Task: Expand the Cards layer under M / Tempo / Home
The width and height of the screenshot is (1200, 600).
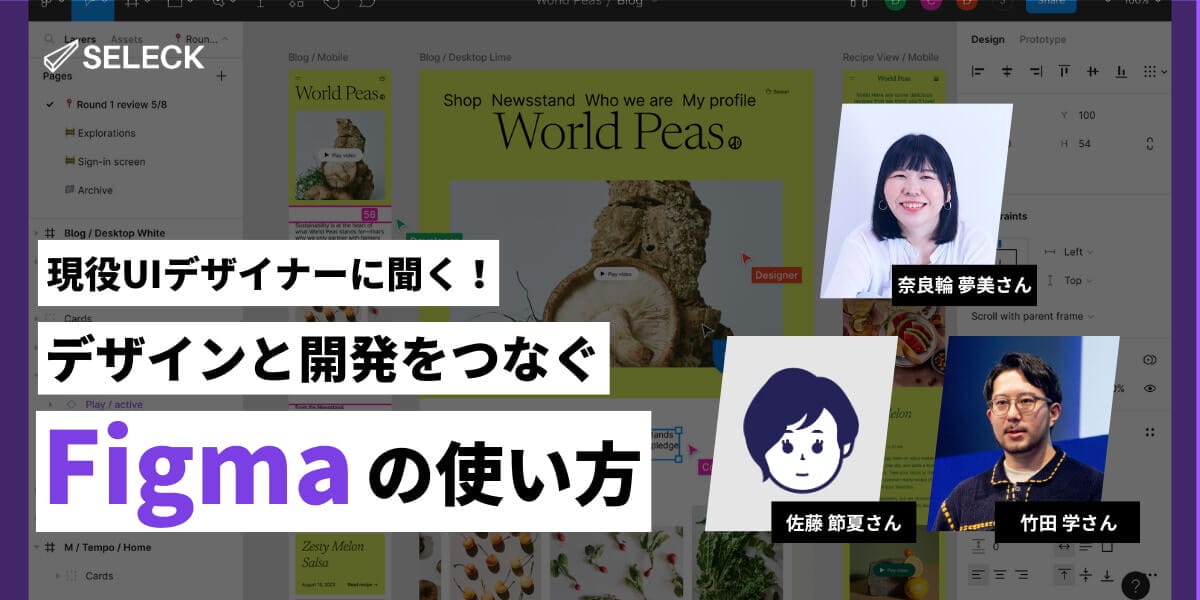Action: [57, 576]
